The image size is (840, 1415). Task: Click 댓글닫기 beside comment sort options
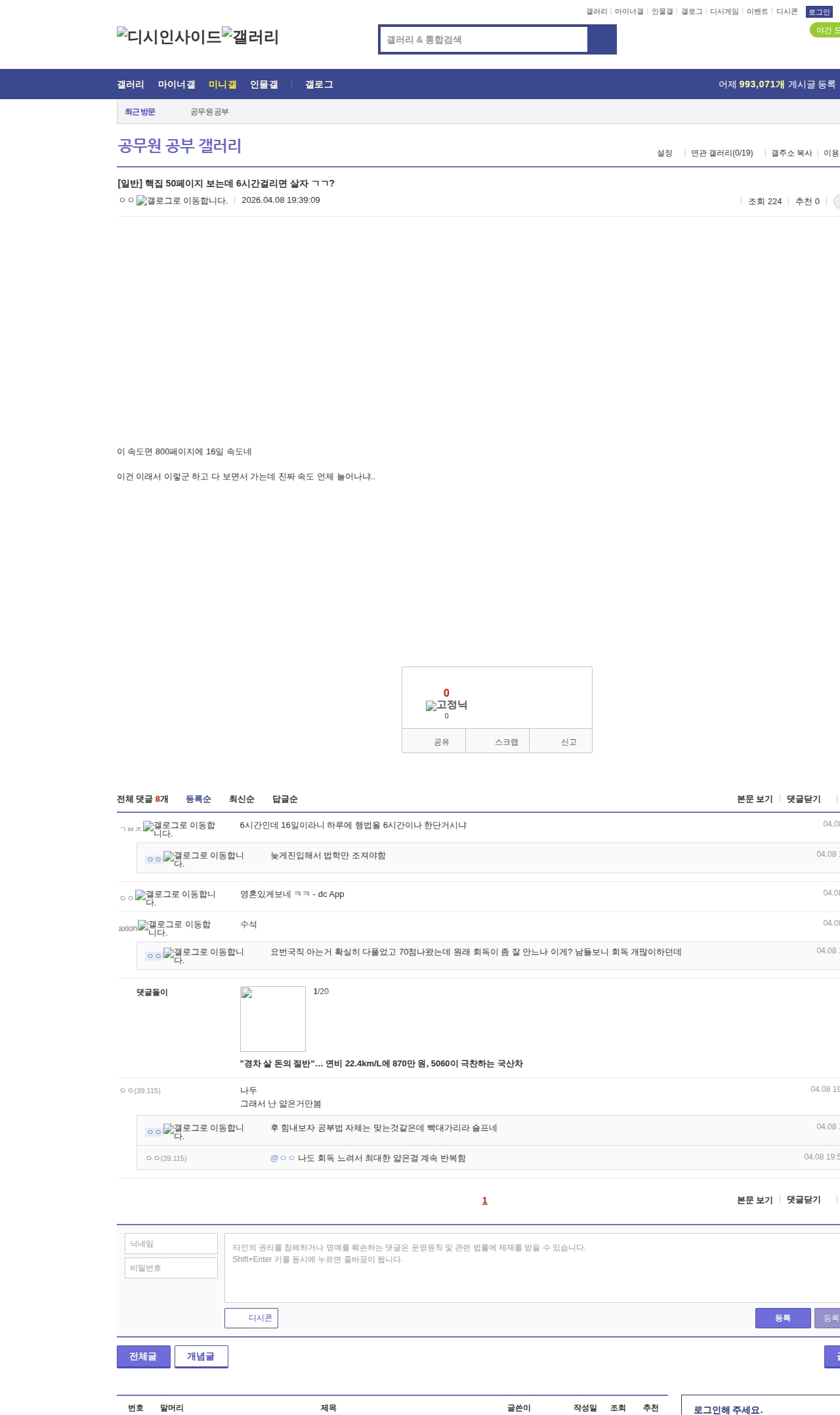pyautogui.click(x=804, y=799)
